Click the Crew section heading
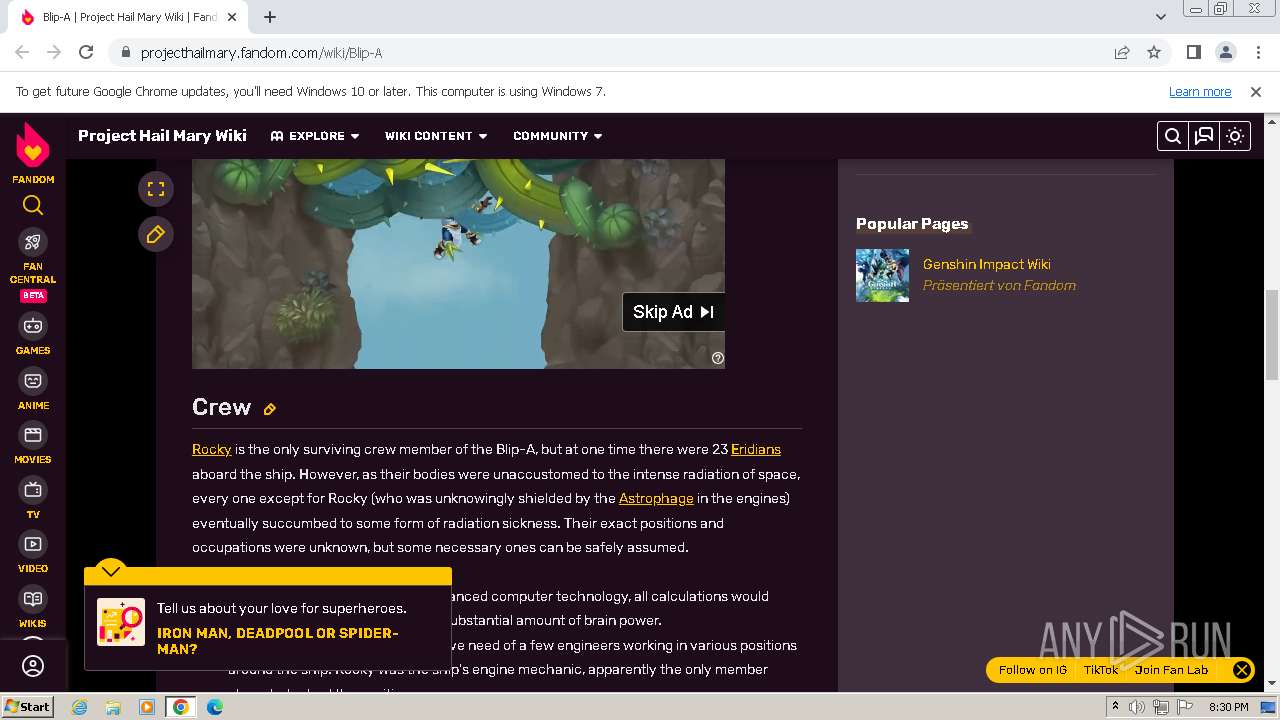Image resolution: width=1280 pixels, height=720 pixels. pos(221,407)
